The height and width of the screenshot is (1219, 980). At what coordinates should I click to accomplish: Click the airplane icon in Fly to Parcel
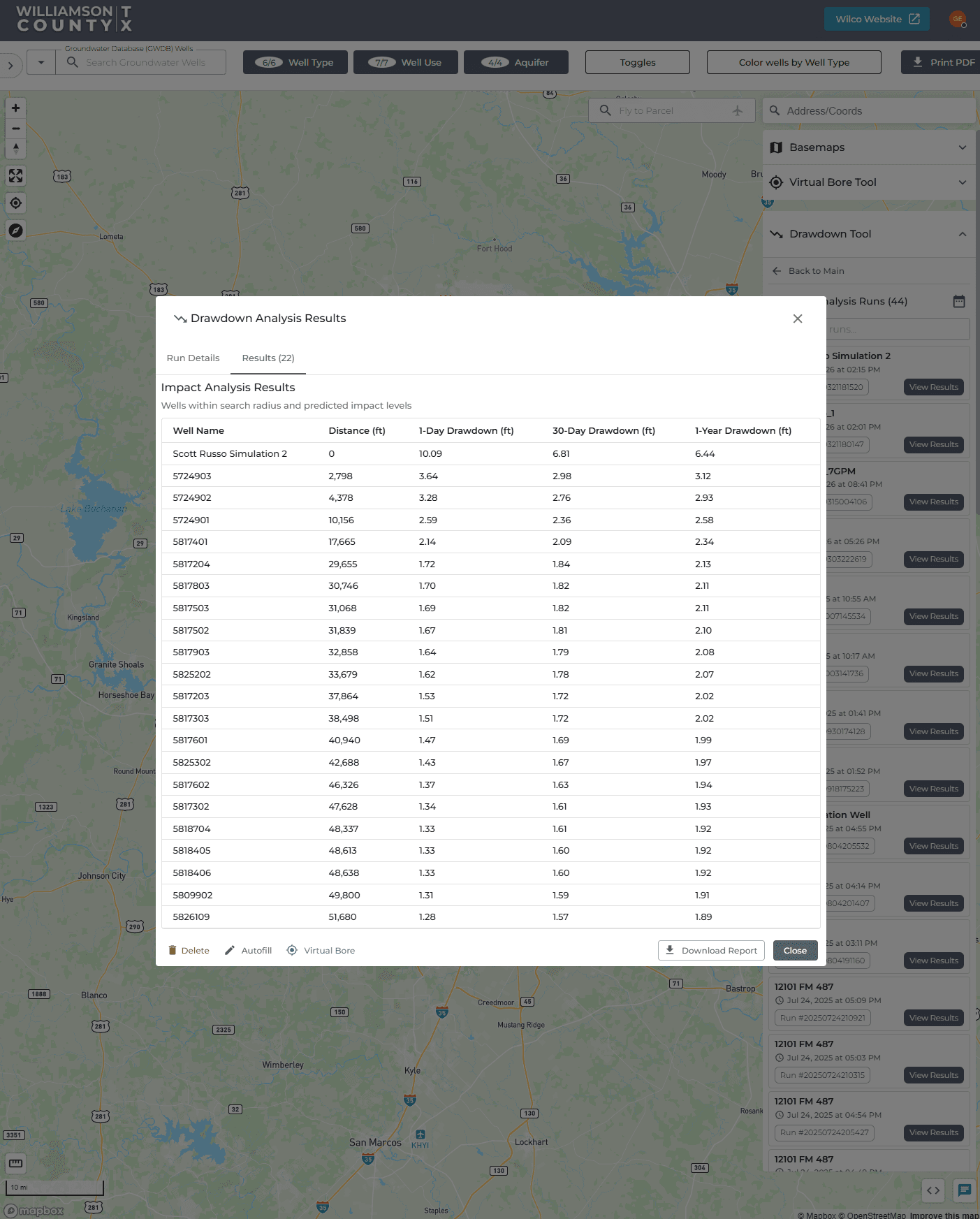(x=738, y=110)
